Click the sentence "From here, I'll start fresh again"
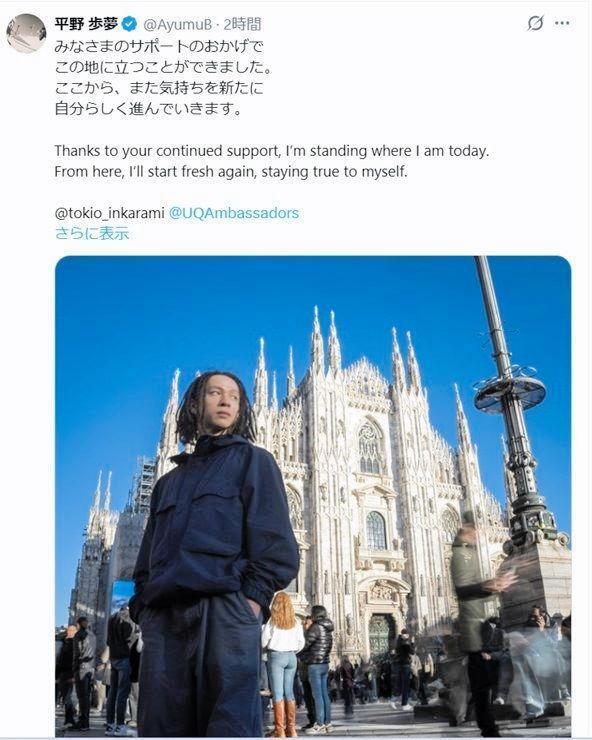Viewport: 592px width, 740px height. (231, 171)
